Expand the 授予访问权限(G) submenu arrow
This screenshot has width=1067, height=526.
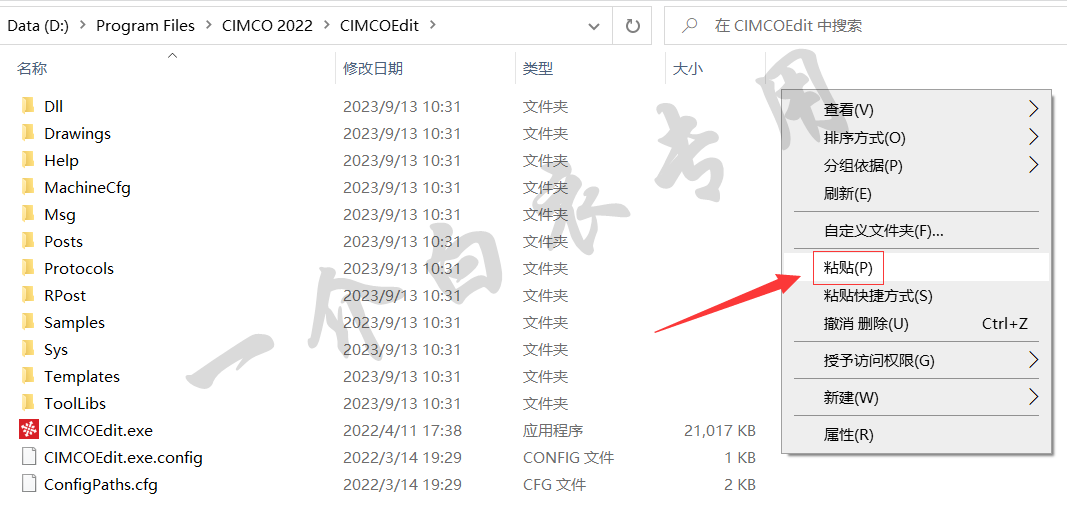(1034, 360)
